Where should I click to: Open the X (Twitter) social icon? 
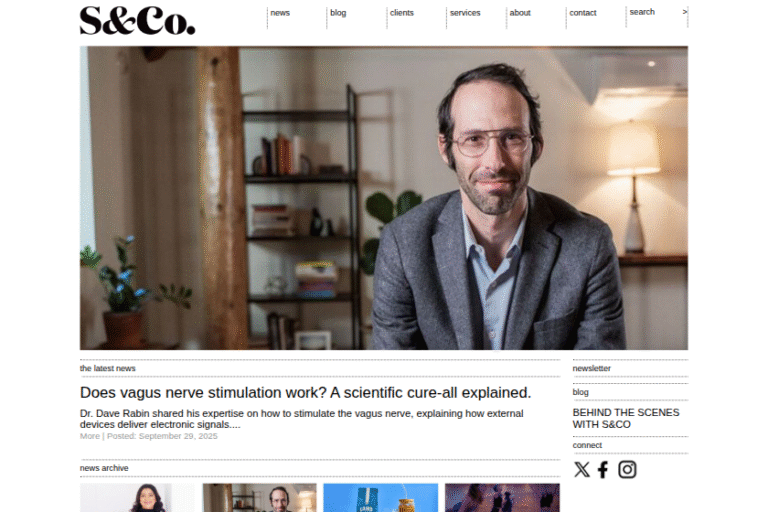581,469
